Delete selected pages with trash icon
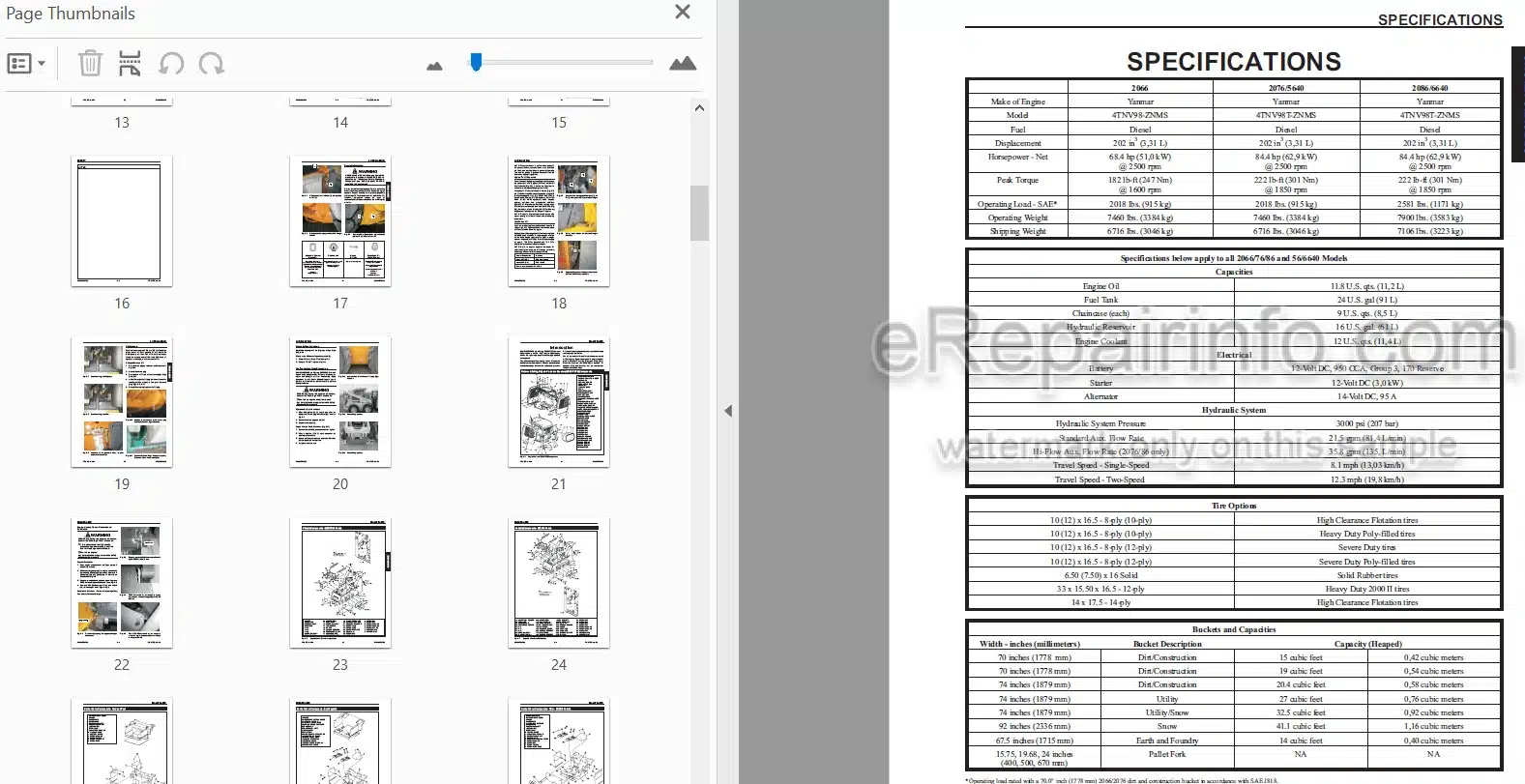This screenshot has height=784, width=1525. (x=90, y=64)
